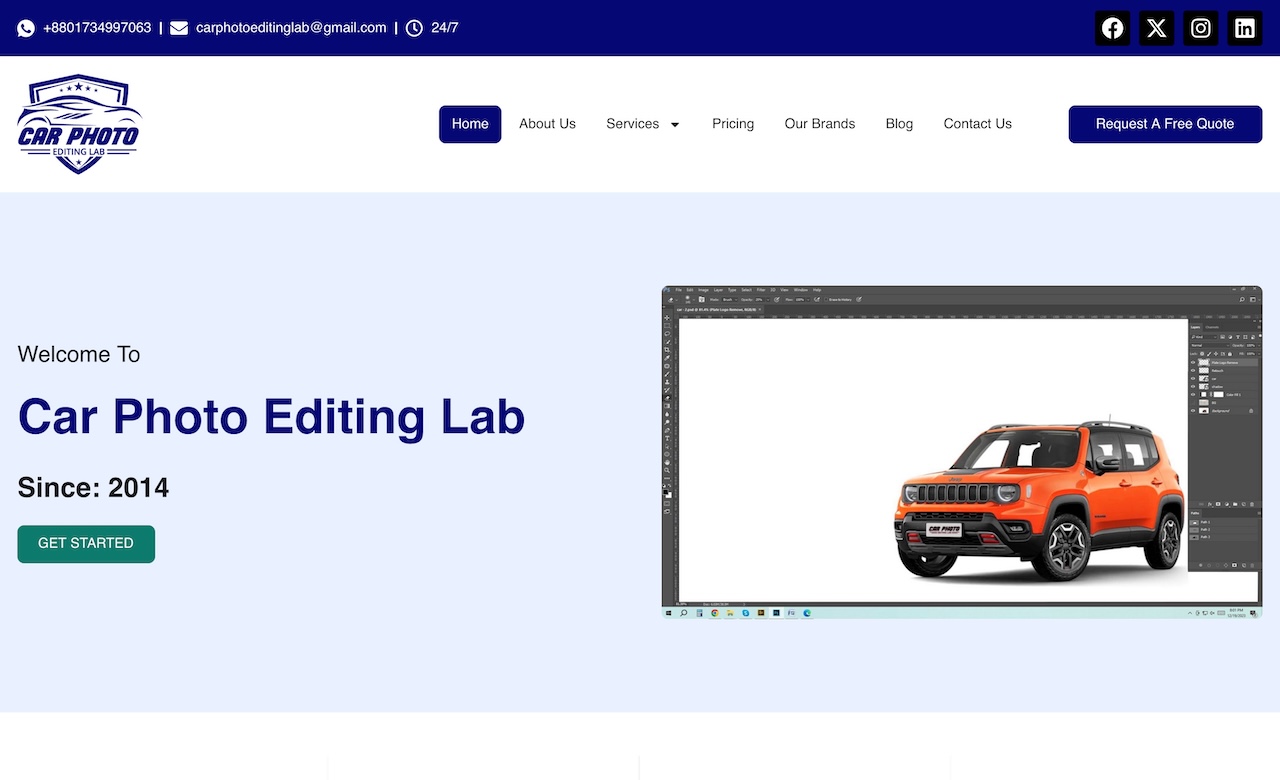The height and width of the screenshot is (780, 1280).
Task: Select the Move tool in Photoshop
Action: click(x=666, y=318)
